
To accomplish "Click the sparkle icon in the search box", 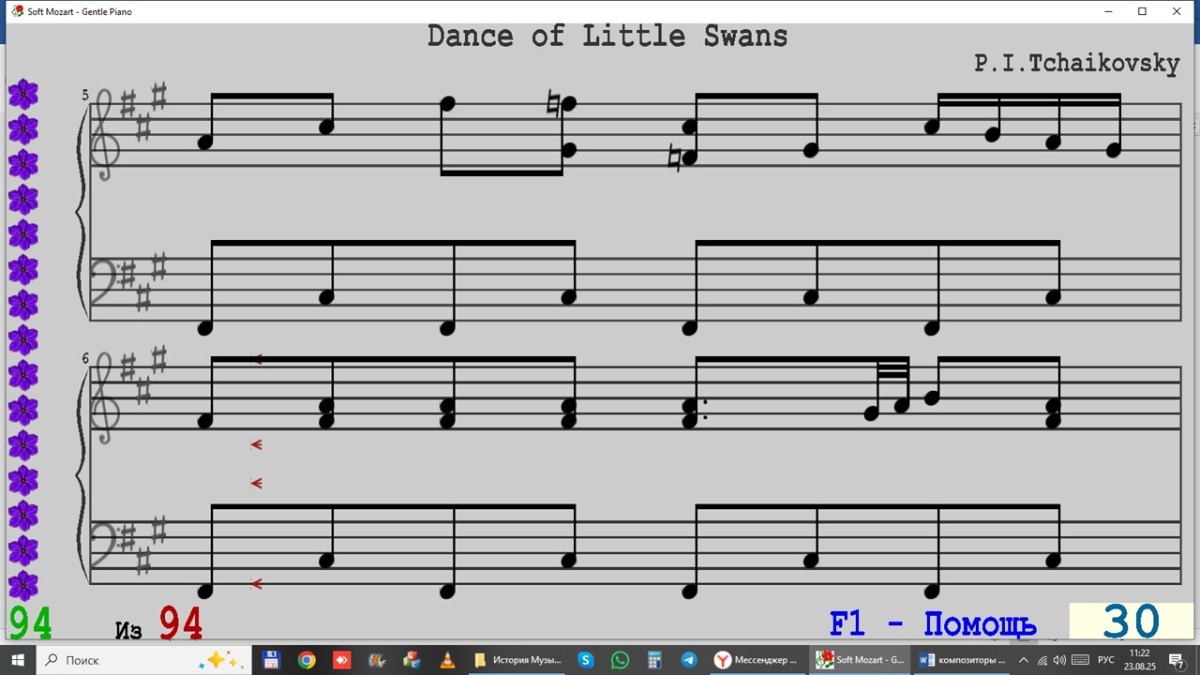I will point(219,660).
